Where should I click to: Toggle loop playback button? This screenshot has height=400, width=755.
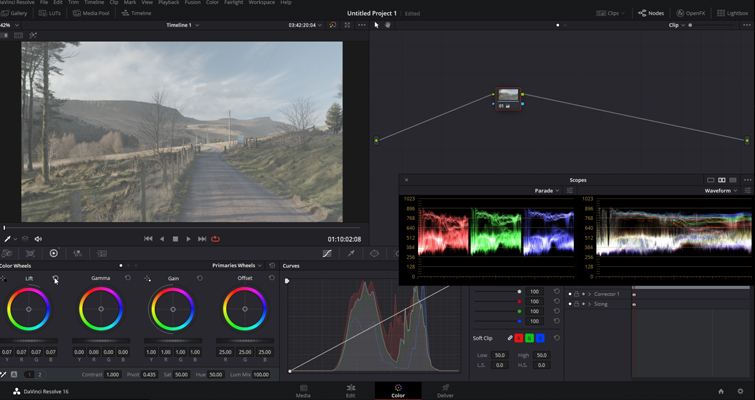[x=215, y=239]
